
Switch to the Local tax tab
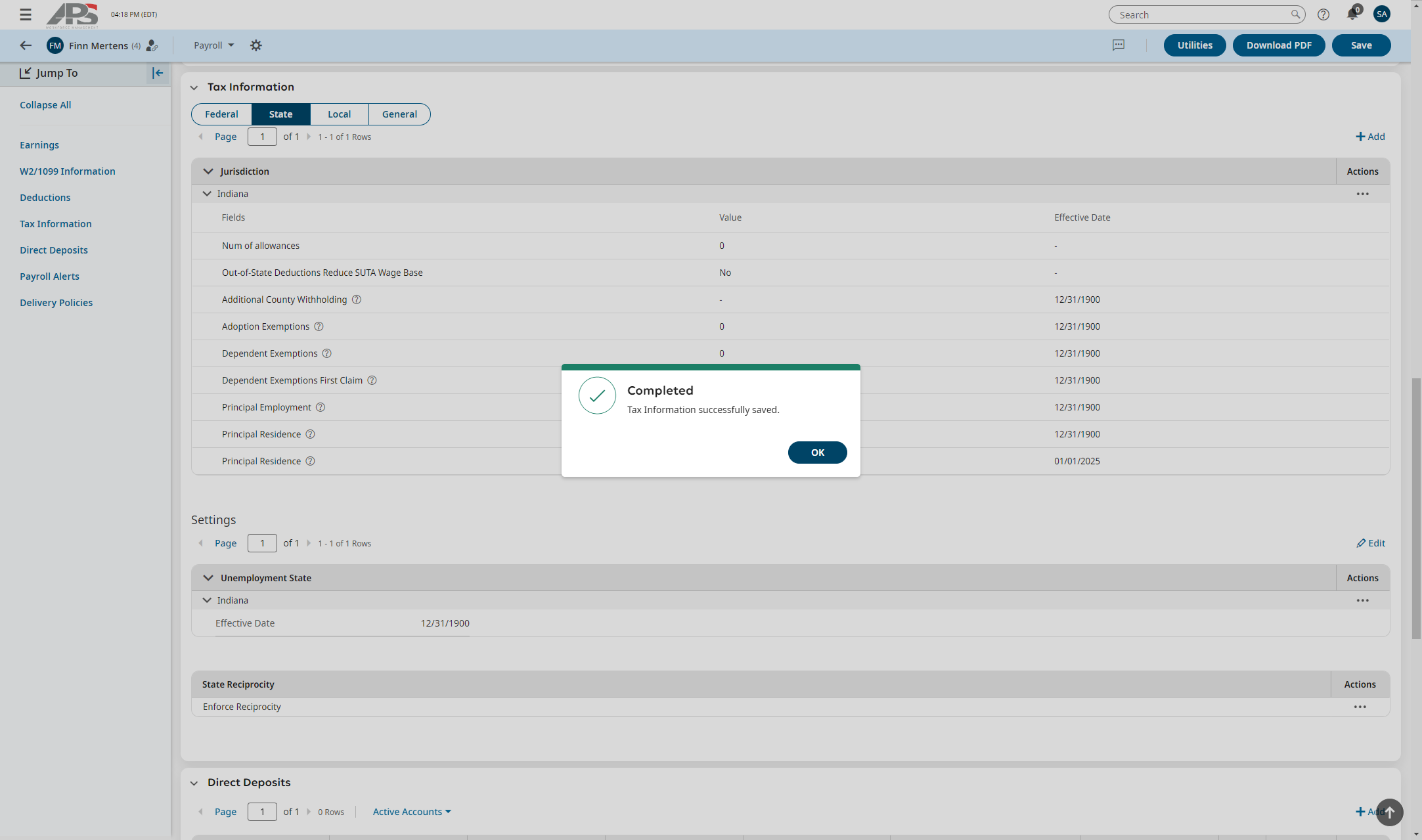tap(340, 114)
